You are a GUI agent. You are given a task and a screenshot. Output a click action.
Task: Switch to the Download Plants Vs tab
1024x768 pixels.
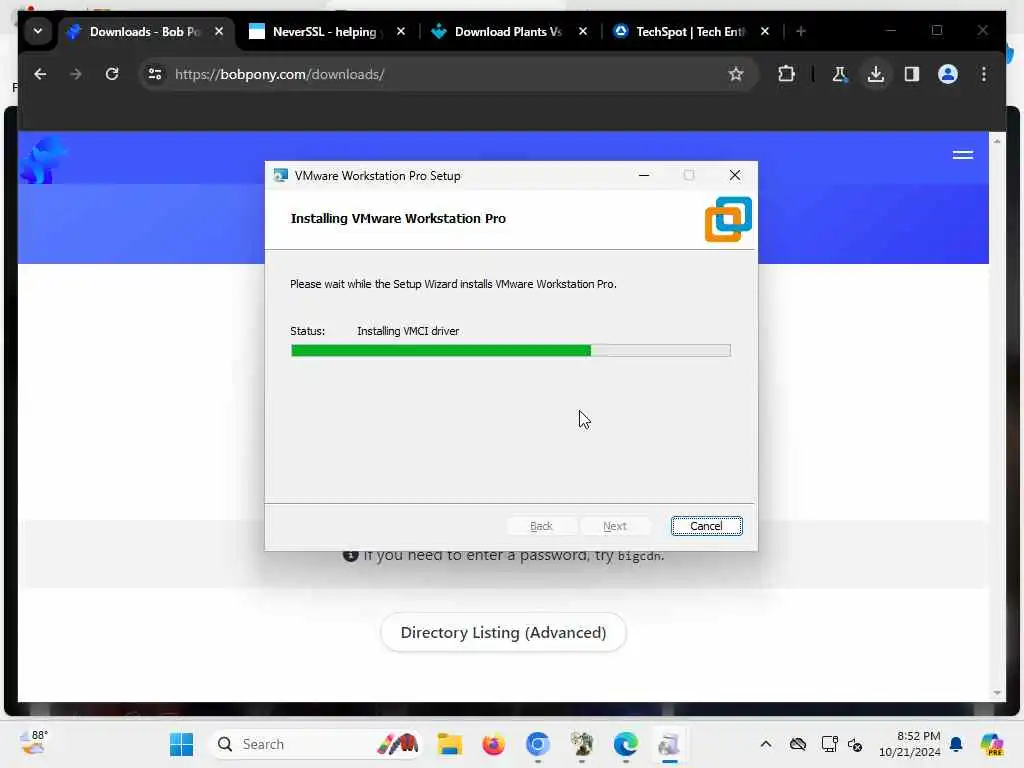pos(507,31)
